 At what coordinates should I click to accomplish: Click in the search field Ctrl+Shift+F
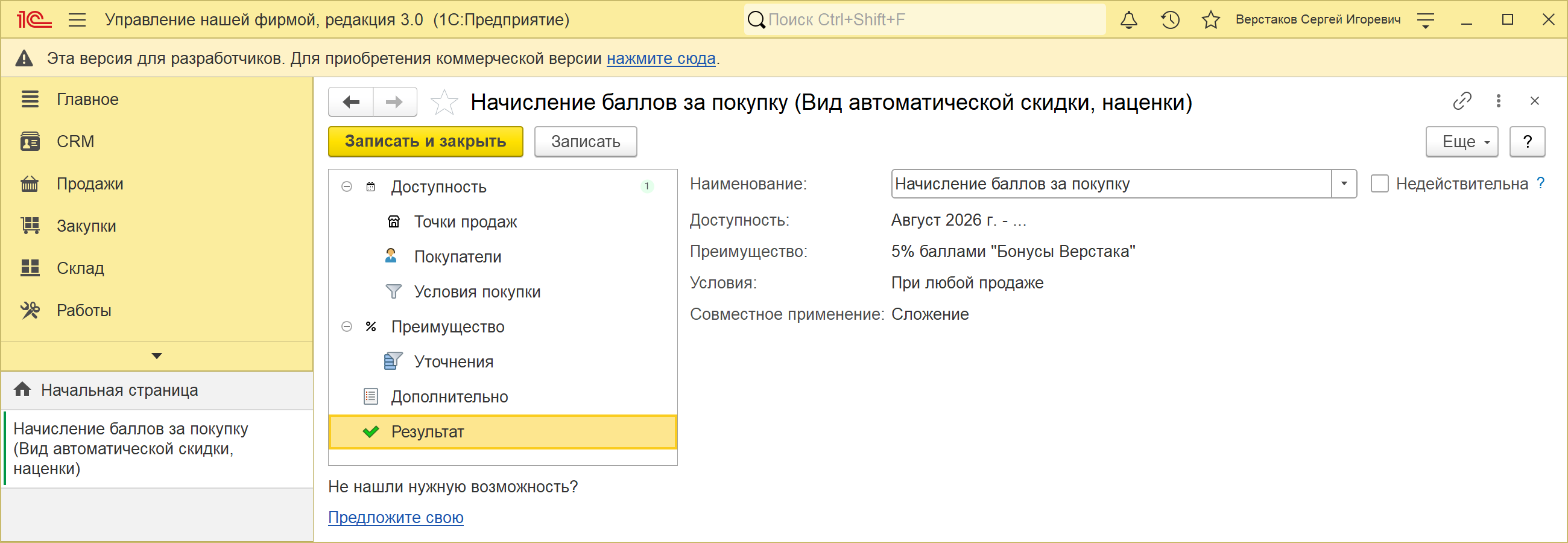(x=925, y=19)
